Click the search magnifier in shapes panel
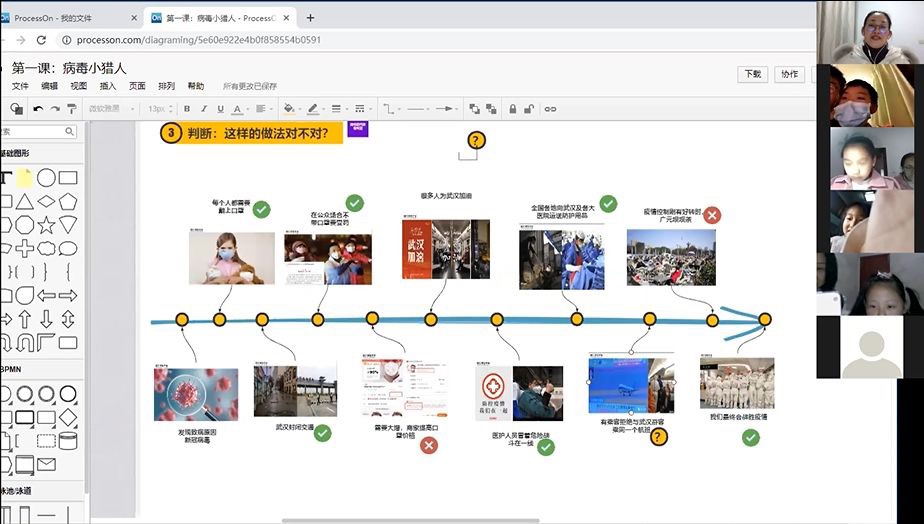Screen dimensions: 924x524 pos(70,131)
